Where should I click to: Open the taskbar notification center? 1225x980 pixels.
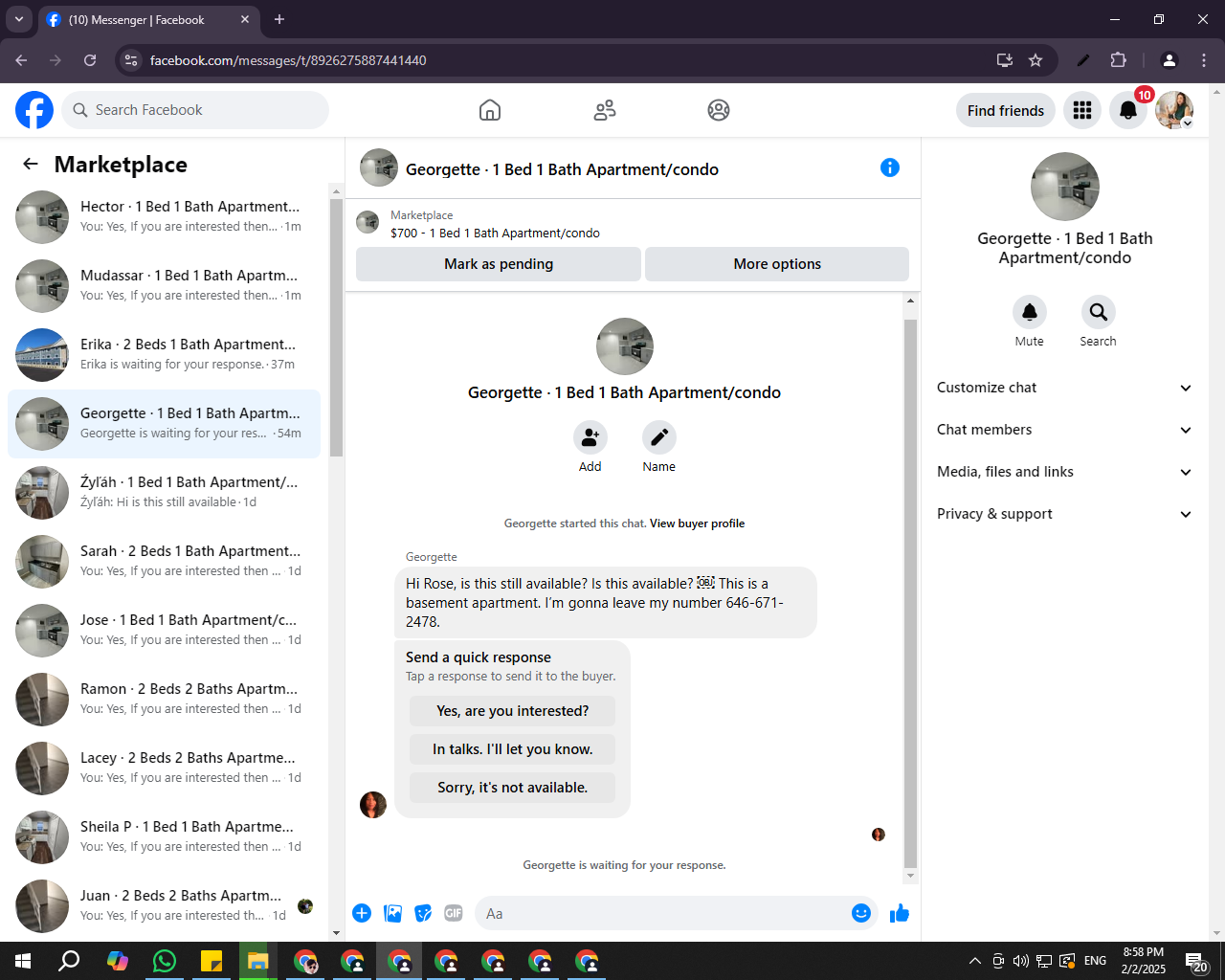pos(1196,961)
